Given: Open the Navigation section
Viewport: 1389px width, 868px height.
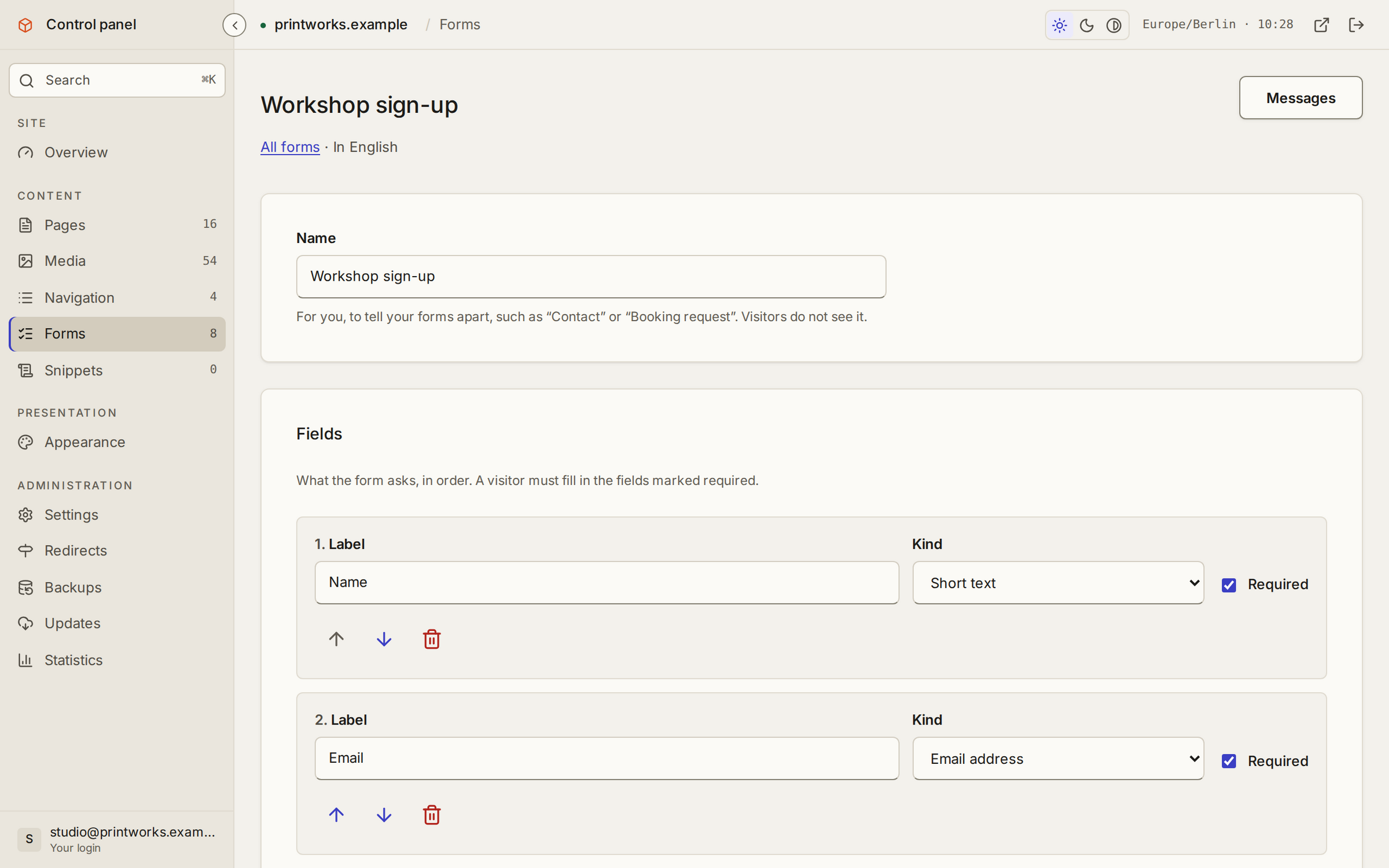Looking at the screenshot, I should (117, 297).
